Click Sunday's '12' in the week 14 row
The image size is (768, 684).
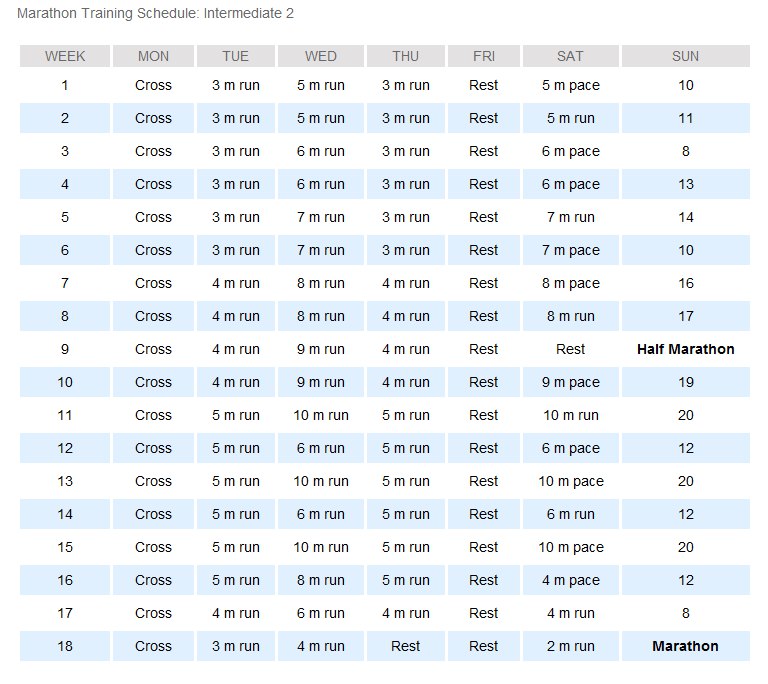686,514
